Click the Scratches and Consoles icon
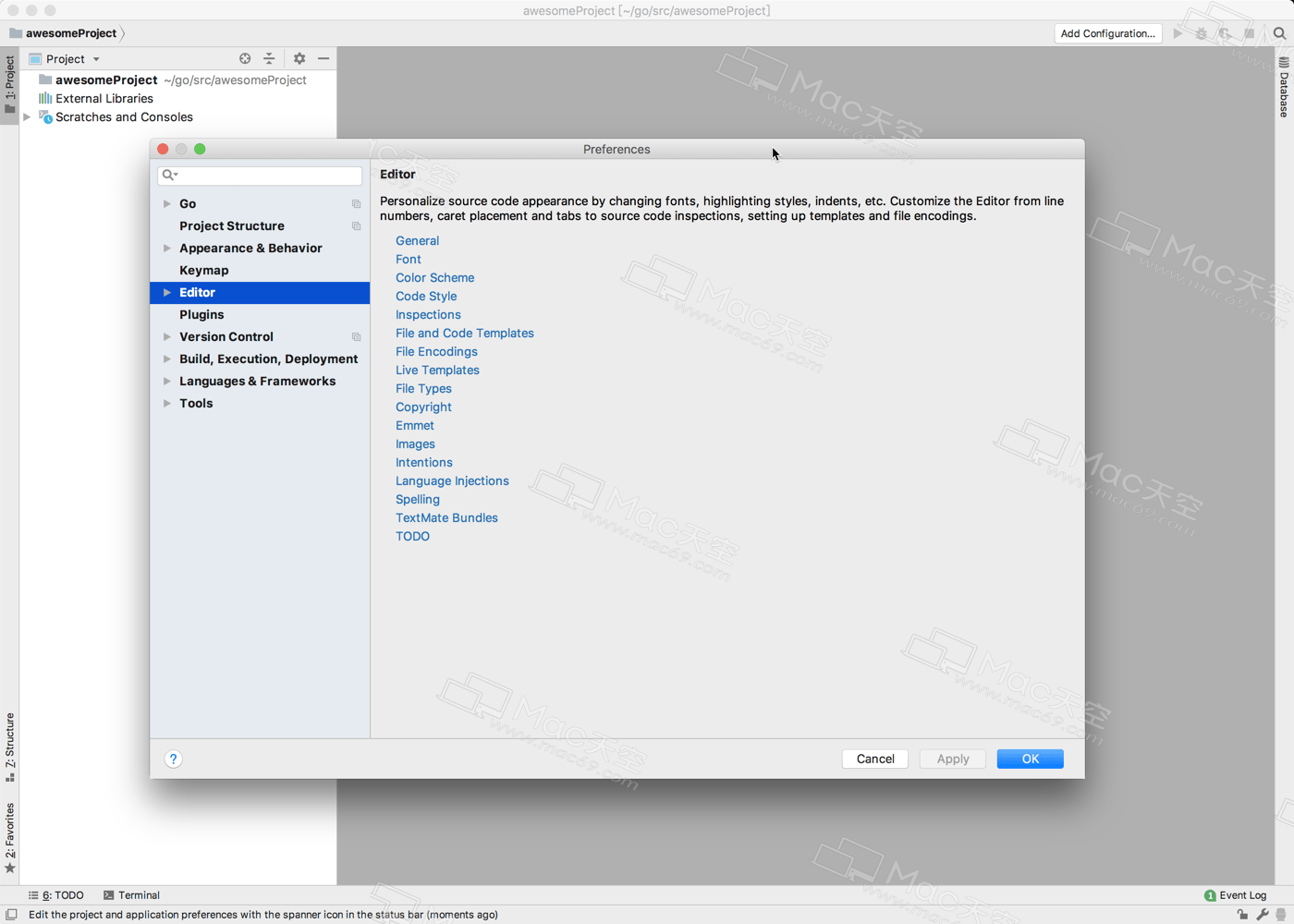Screen dimensions: 1294x924 pos(45,116)
